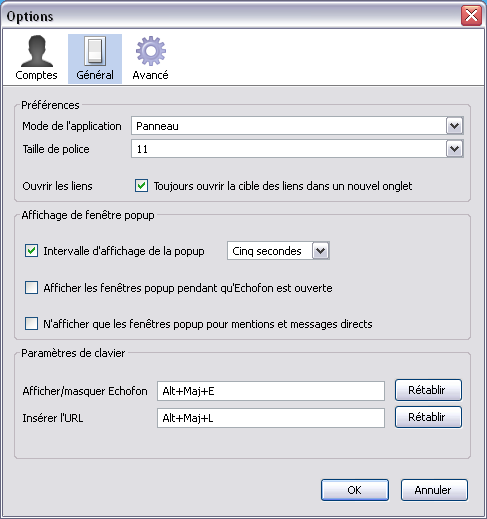The image size is (487, 519).
Task: Close the Options dialog with the red X
Action: (x=471, y=15)
